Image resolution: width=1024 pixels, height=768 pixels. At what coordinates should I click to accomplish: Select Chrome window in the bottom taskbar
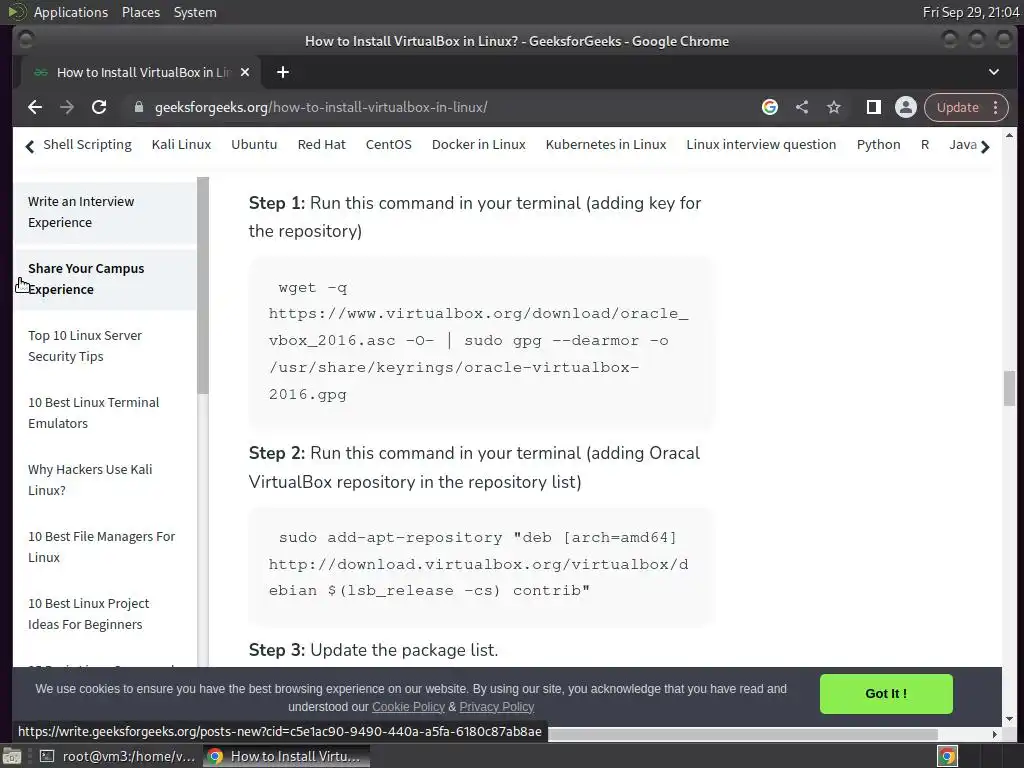(286, 756)
